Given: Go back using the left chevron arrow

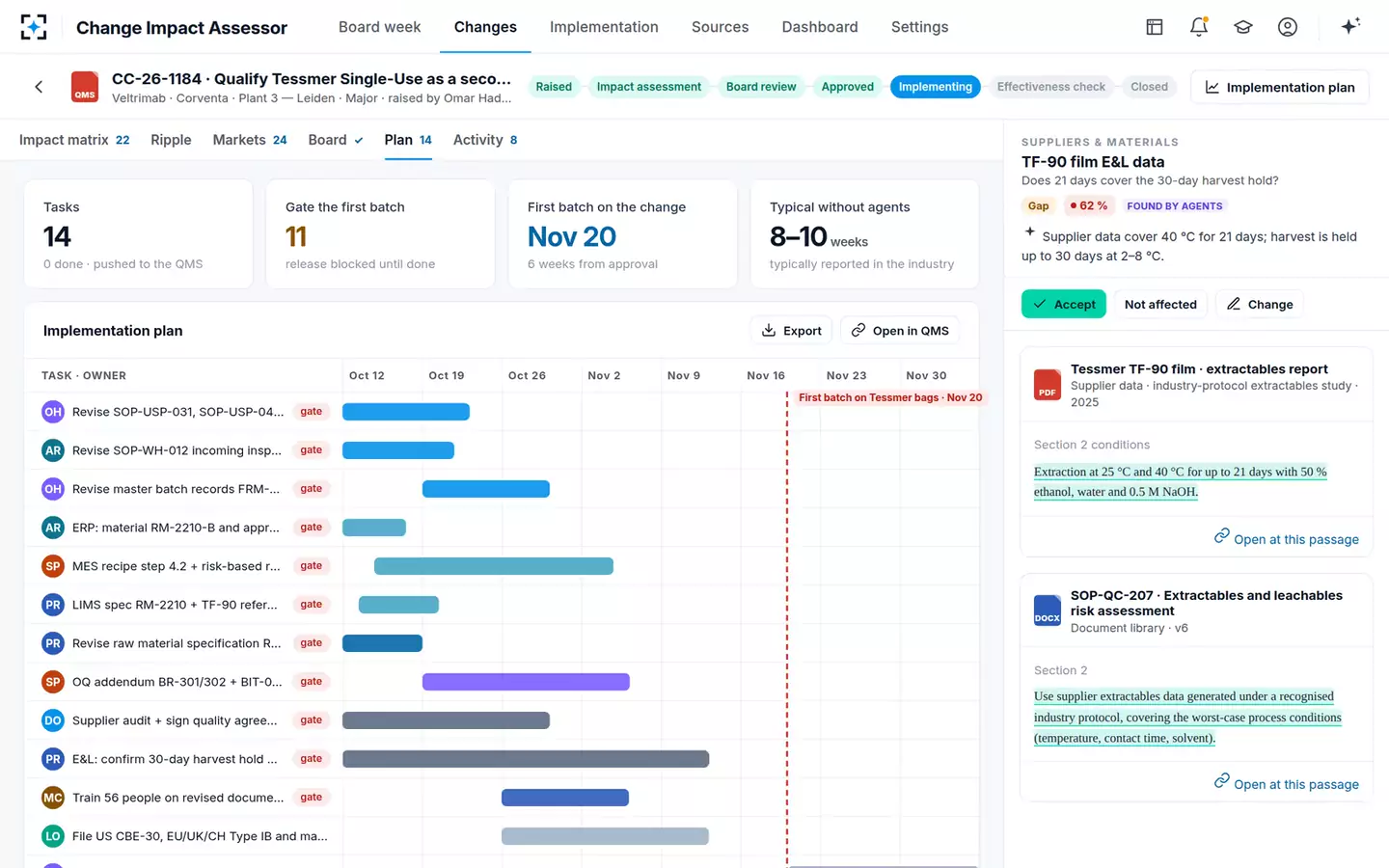Looking at the screenshot, I should point(39,87).
